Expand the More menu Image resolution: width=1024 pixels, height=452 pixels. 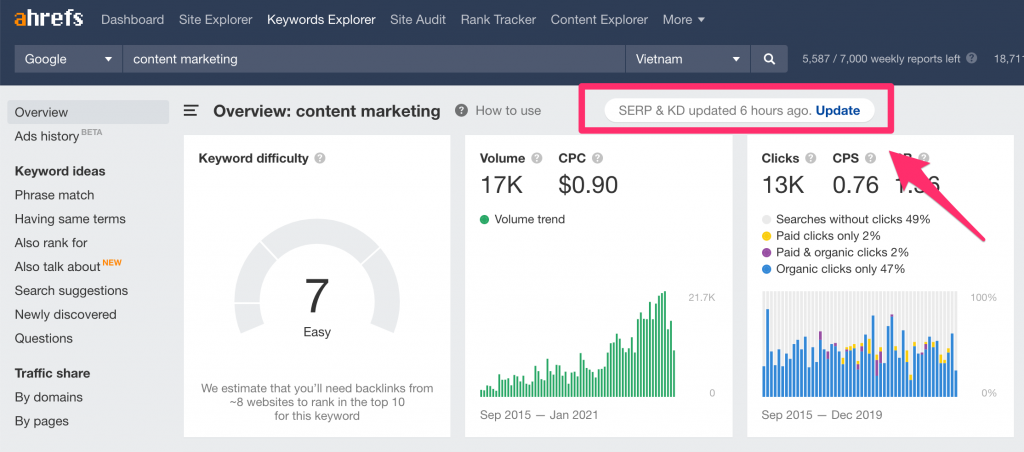click(684, 20)
